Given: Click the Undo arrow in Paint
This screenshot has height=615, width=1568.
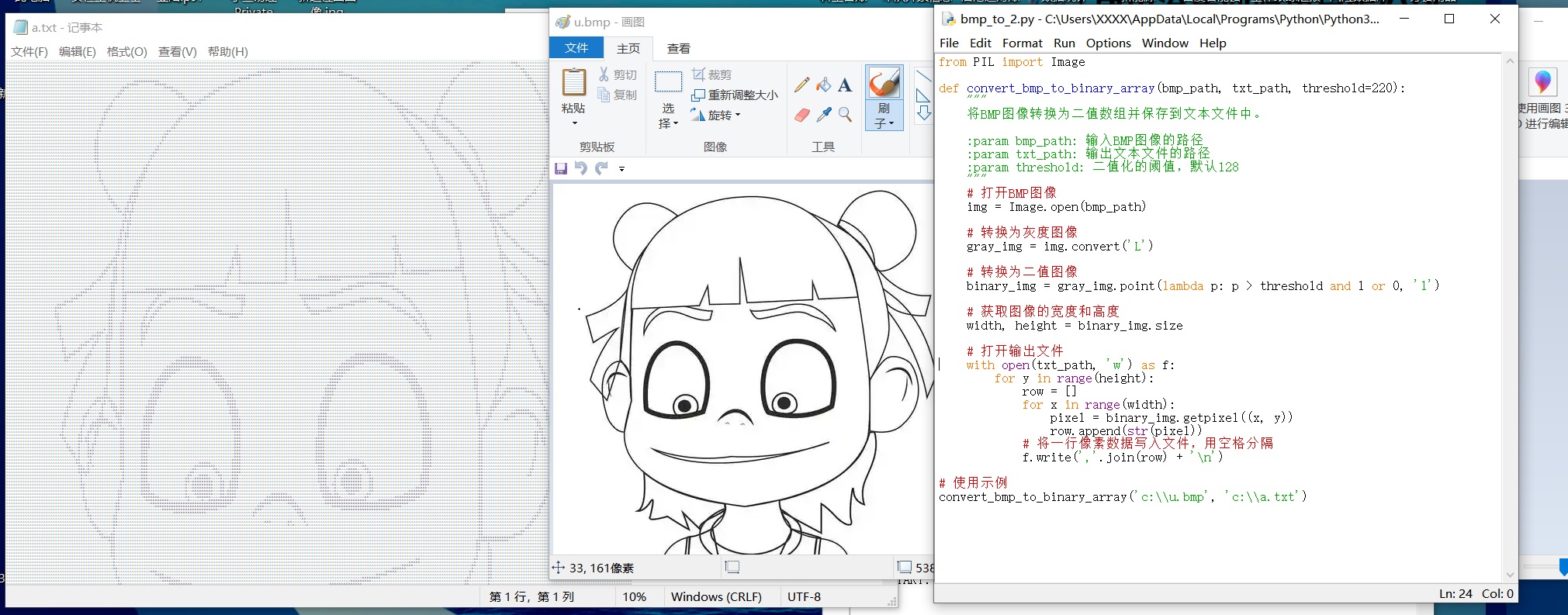Looking at the screenshot, I should tap(580, 168).
